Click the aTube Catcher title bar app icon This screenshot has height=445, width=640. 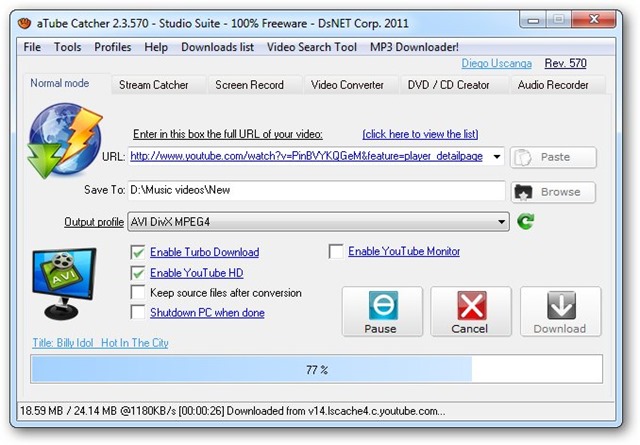pos(25,23)
